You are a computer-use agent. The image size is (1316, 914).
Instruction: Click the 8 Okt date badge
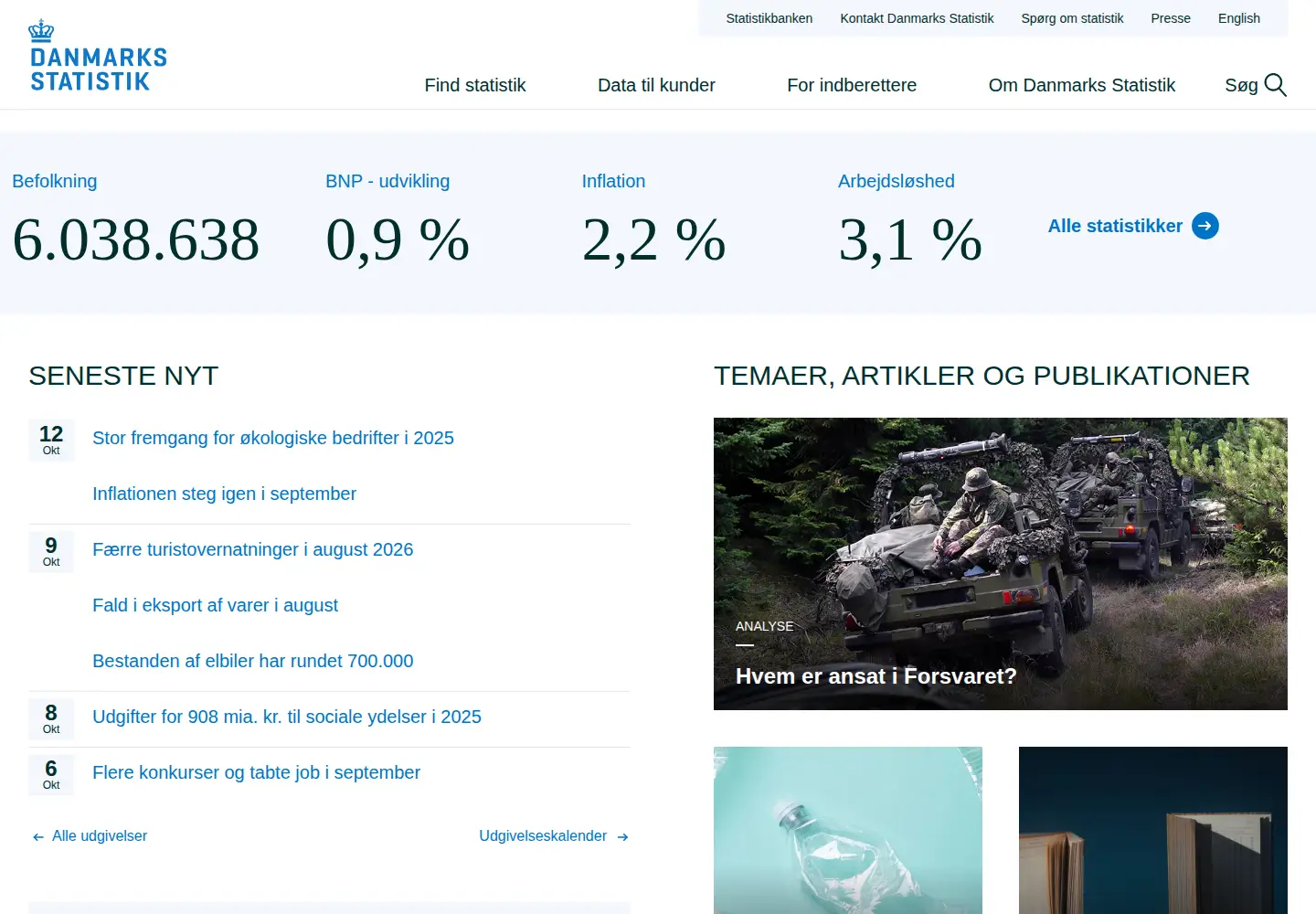pyautogui.click(x=51, y=718)
